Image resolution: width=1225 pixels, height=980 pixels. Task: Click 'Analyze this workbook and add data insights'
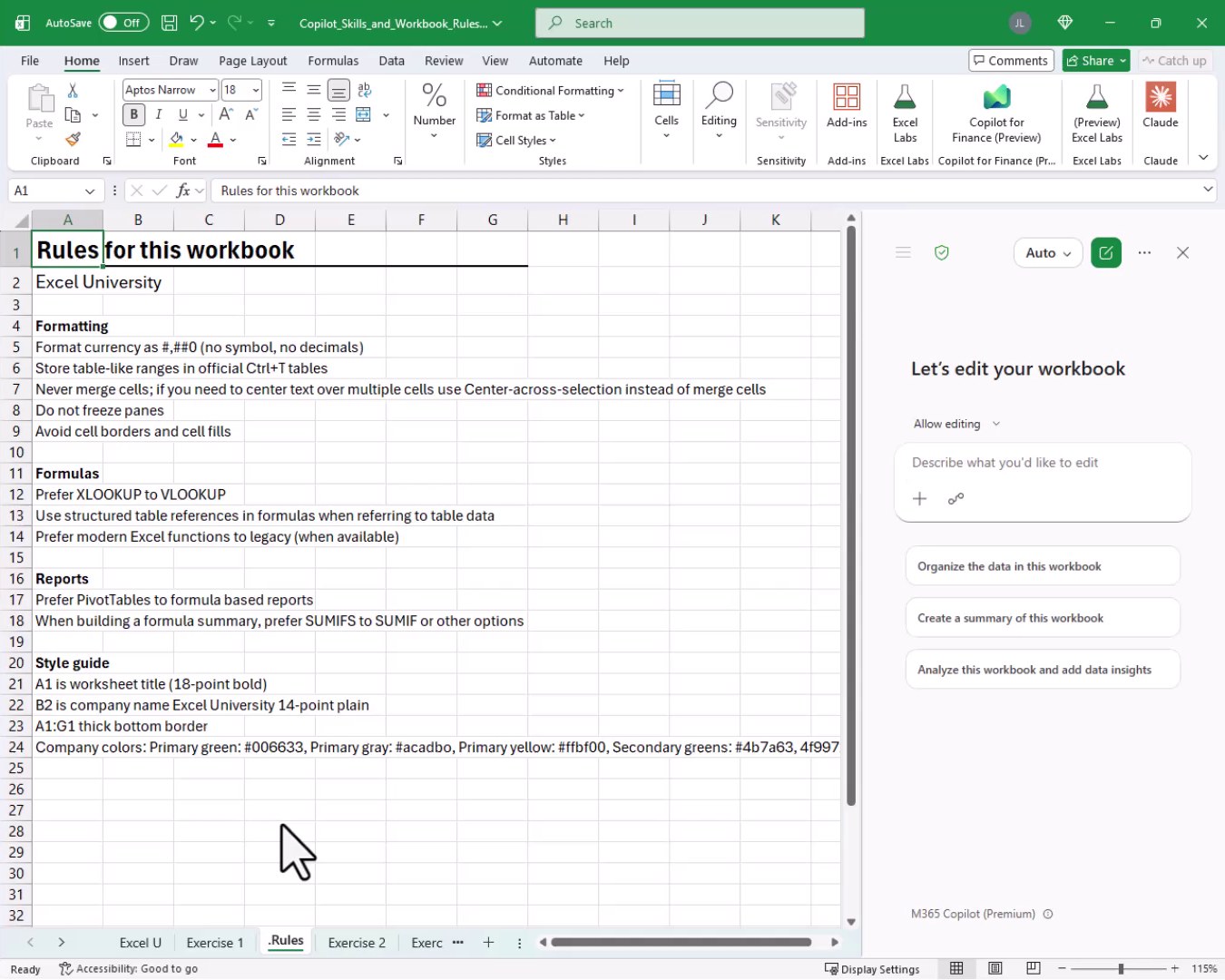(1043, 670)
